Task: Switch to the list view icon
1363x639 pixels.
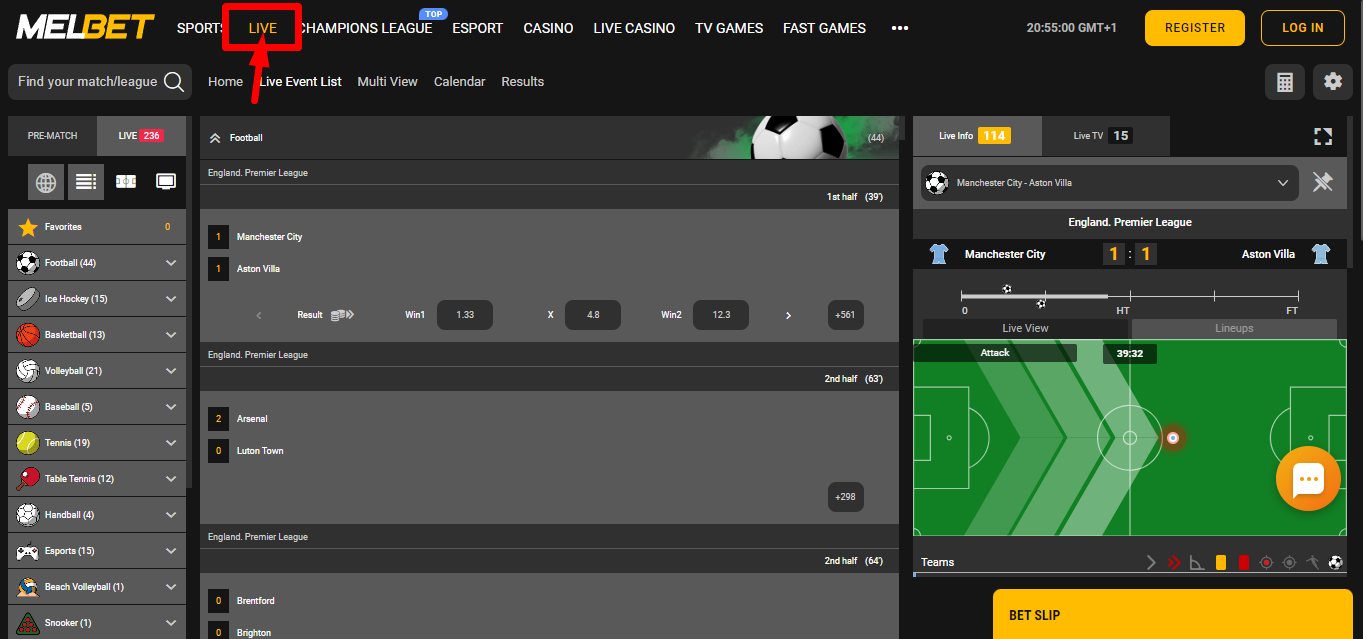Action: point(86,182)
